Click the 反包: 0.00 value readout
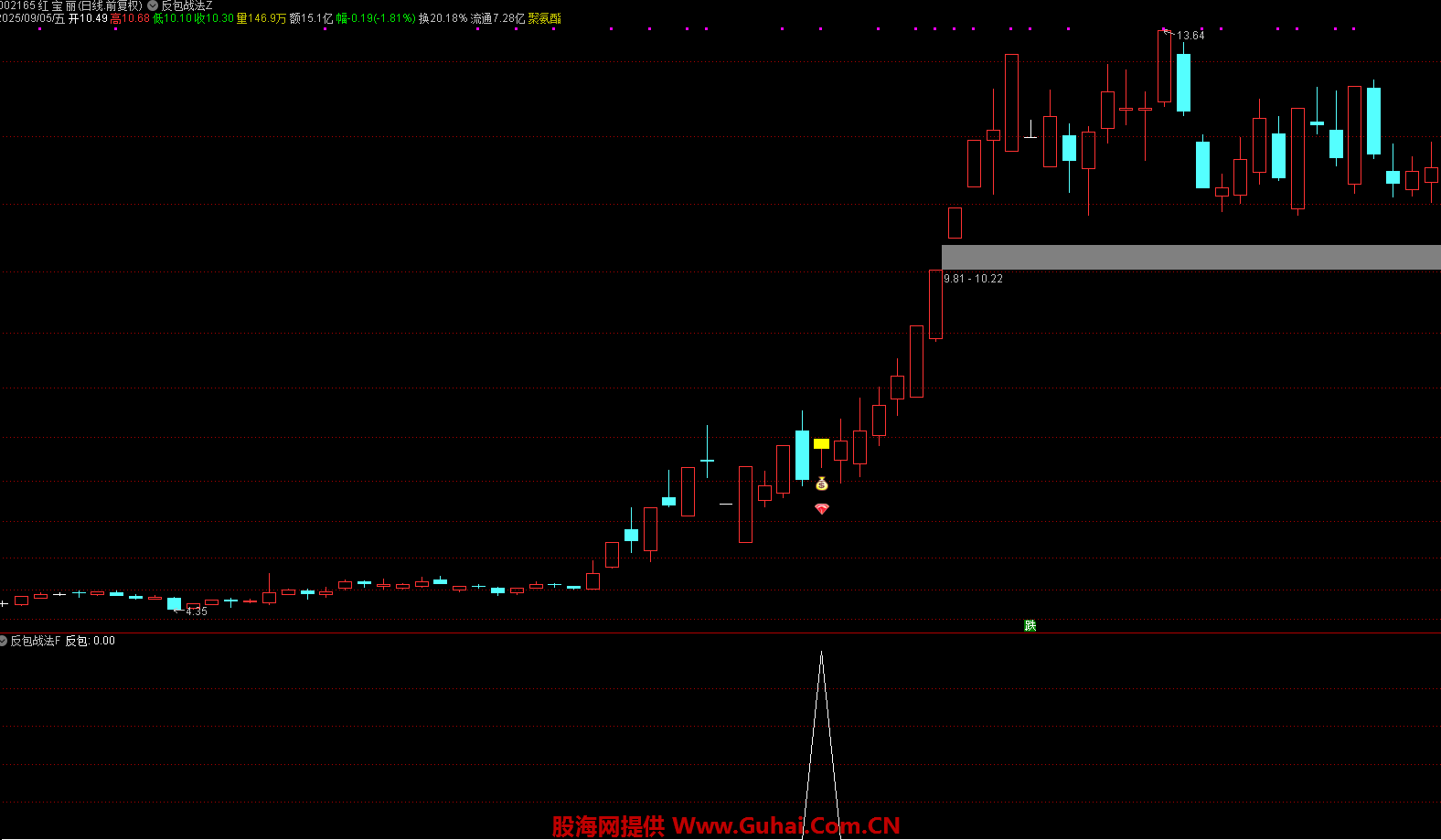Screen dimensions: 1441x840 click(90, 641)
